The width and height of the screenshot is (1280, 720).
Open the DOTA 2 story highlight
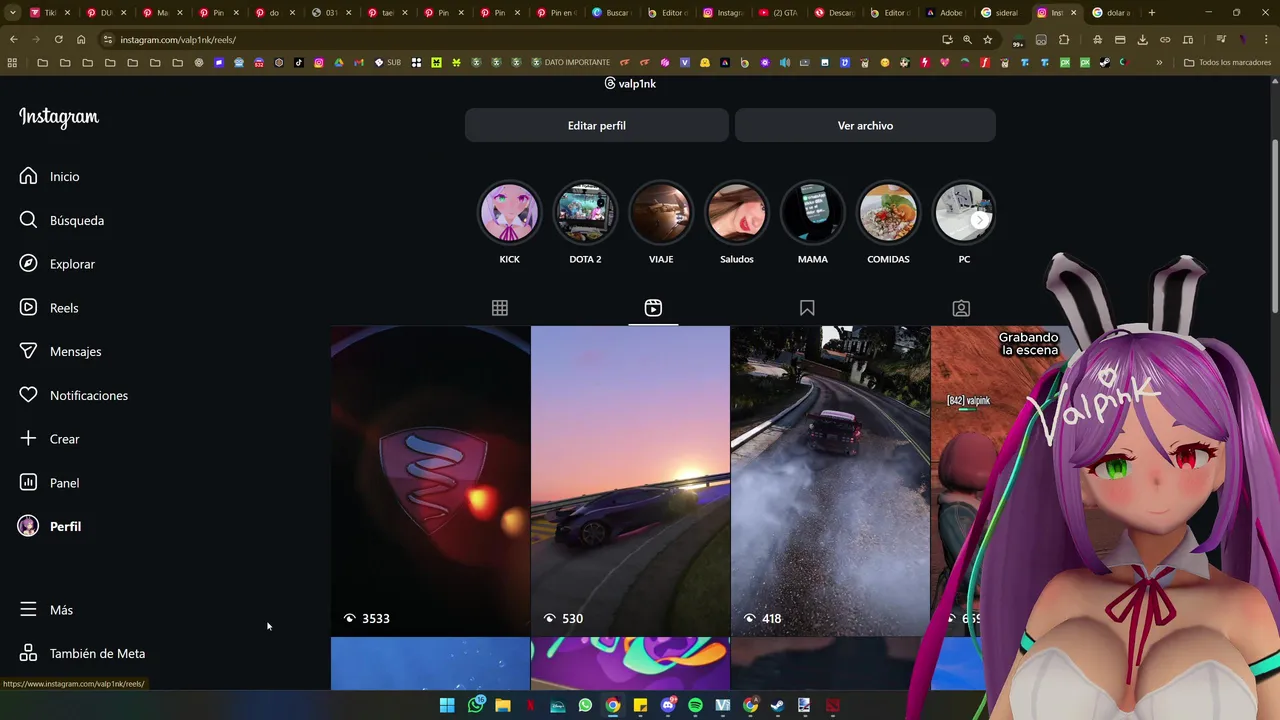(585, 213)
